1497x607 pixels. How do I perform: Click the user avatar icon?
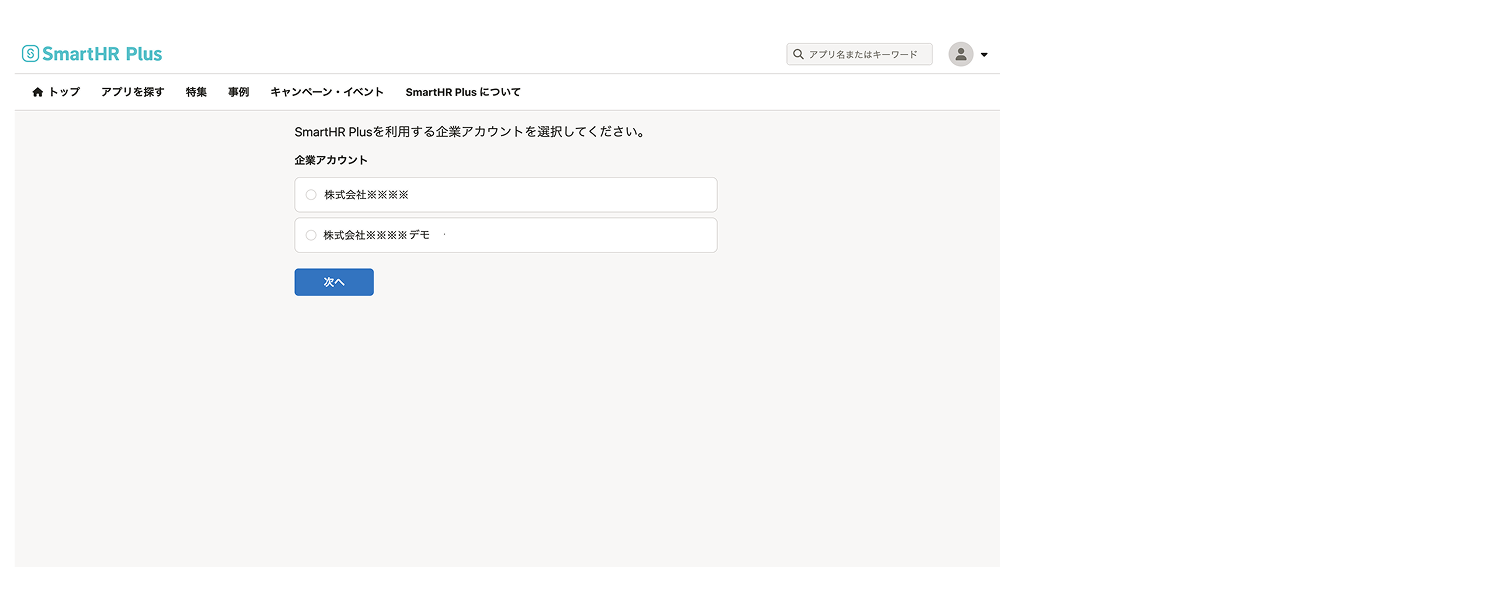[961, 54]
